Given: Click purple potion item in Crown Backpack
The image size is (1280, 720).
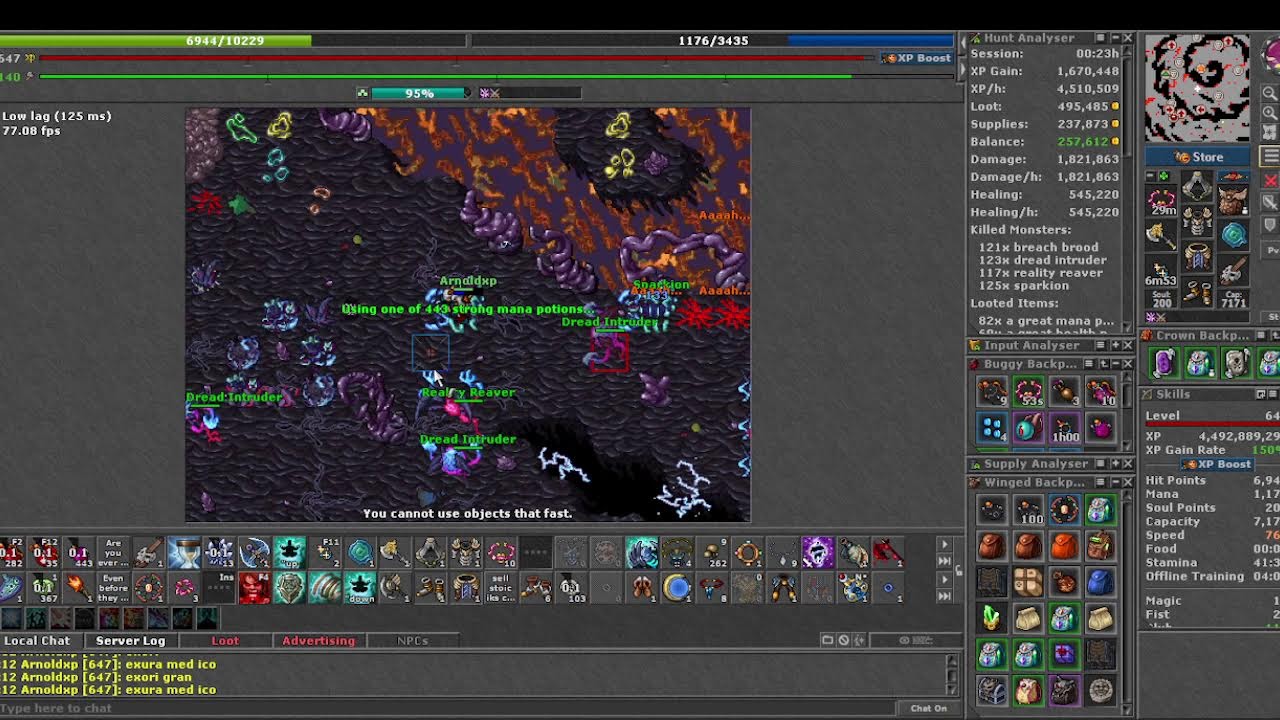Looking at the screenshot, I should click(1164, 363).
